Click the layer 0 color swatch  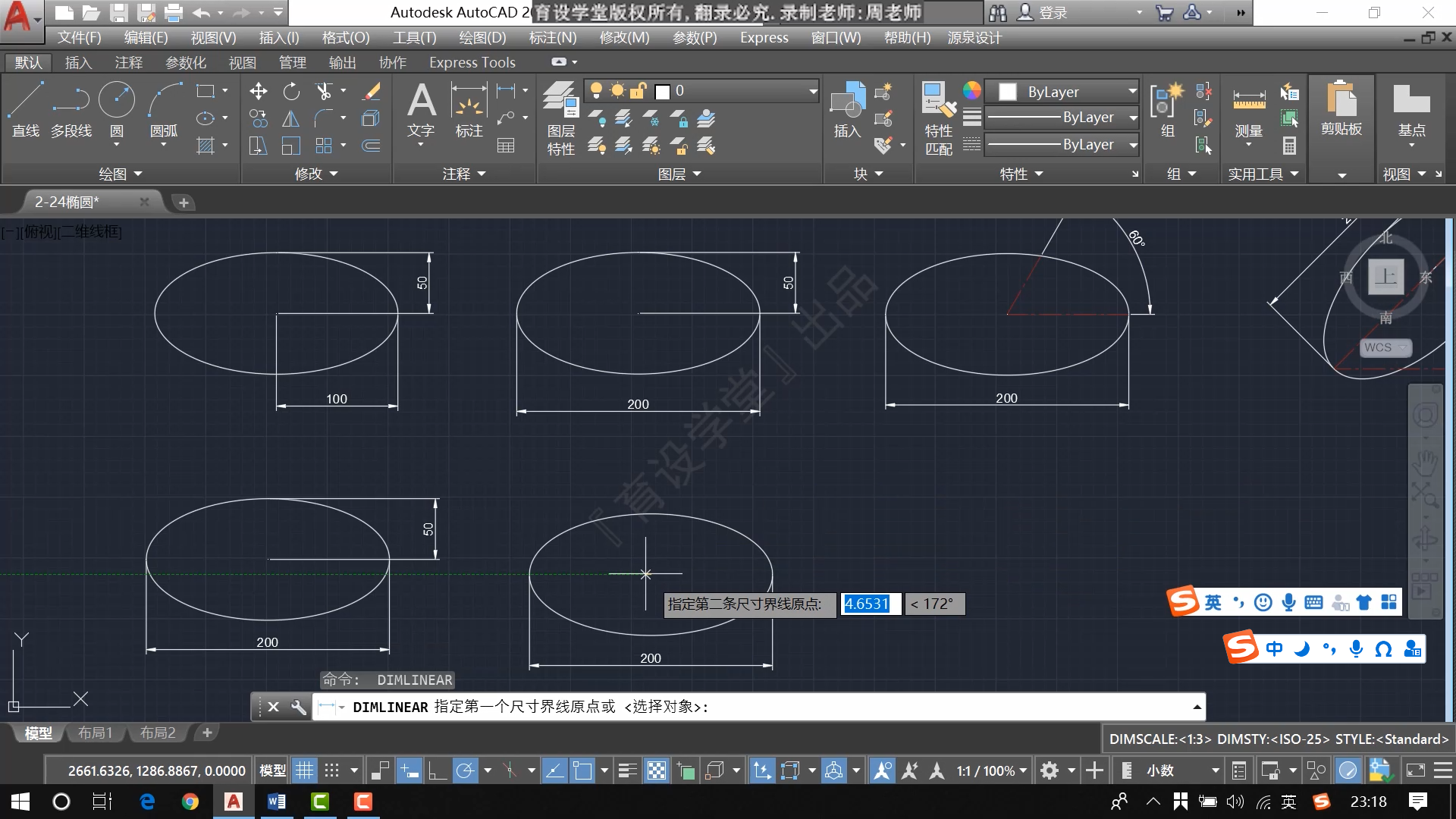click(x=662, y=92)
